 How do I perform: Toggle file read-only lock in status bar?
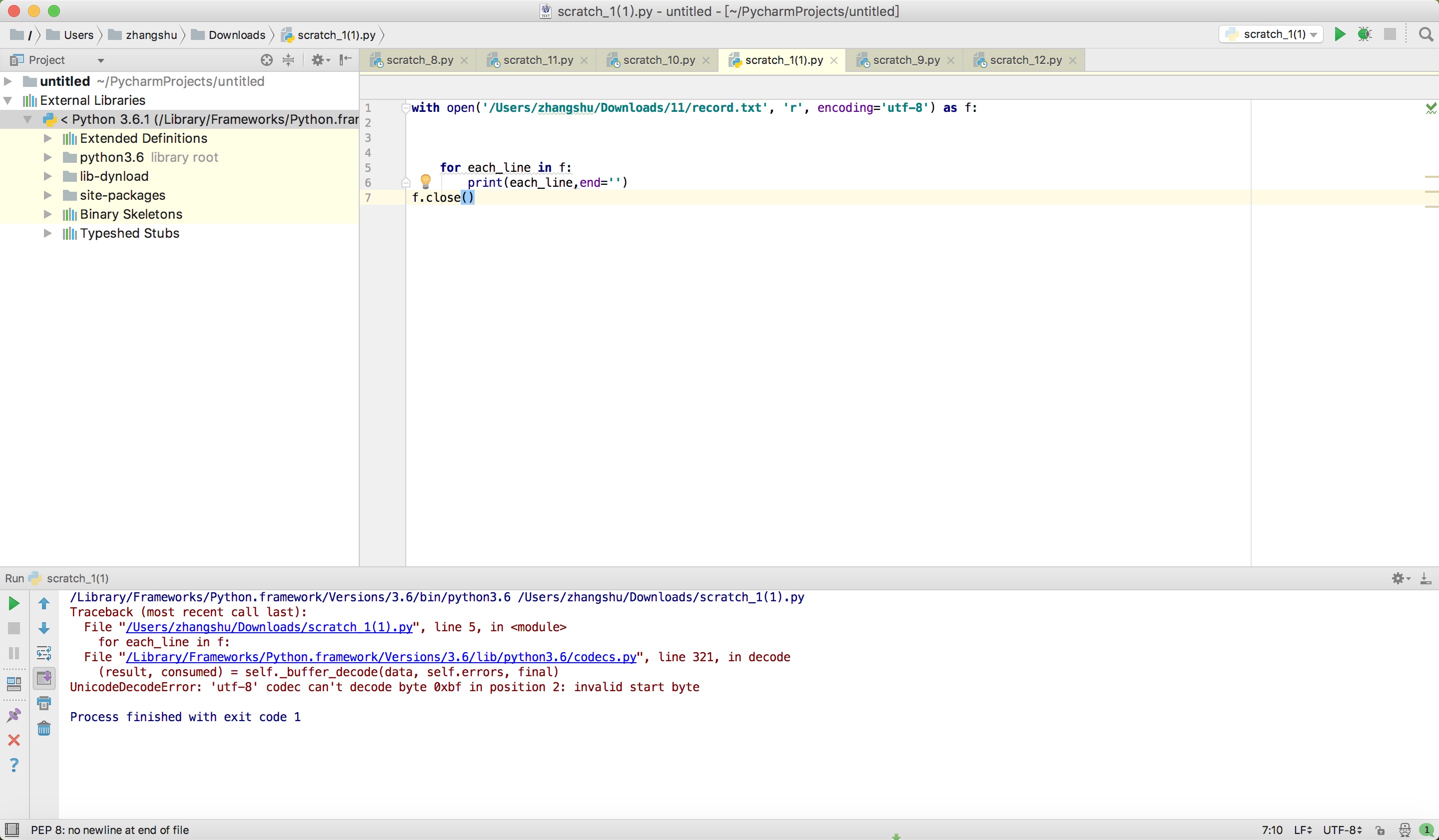pyautogui.click(x=1381, y=831)
